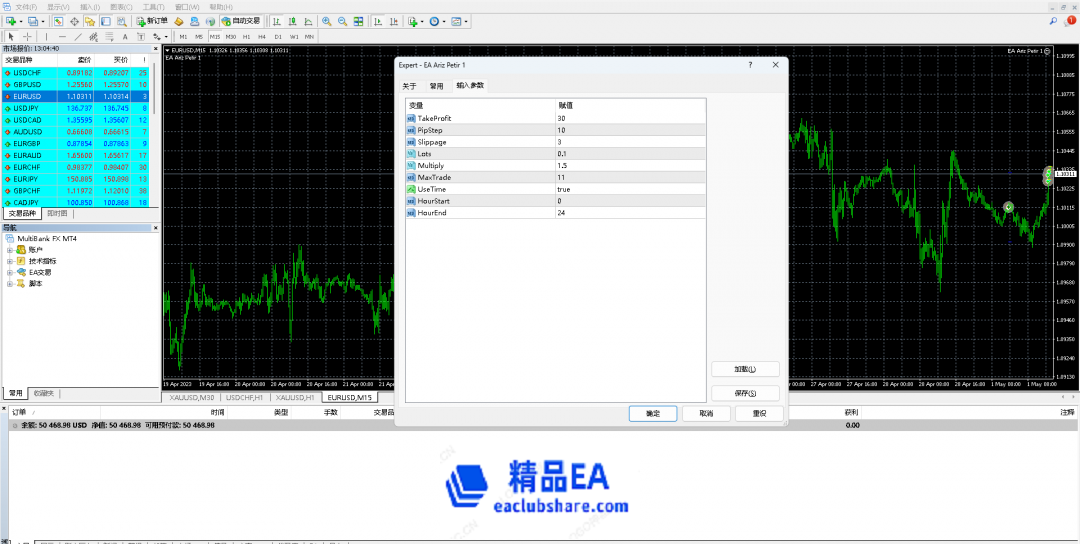Screen dimensions: 1080x544
Task: Select the text A tool
Action: point(125,36)
